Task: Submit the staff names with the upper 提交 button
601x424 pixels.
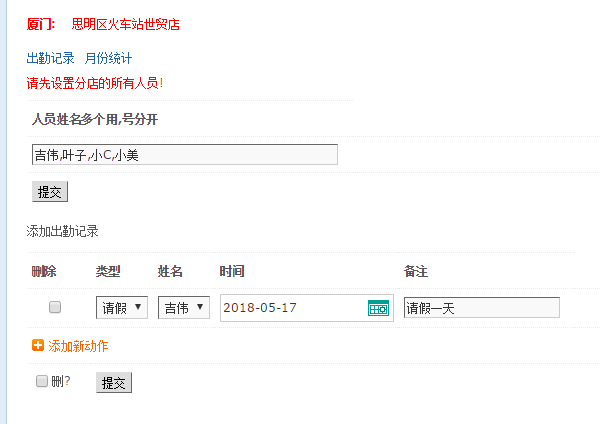Action: pyautogui.click(x=50, y=192)
